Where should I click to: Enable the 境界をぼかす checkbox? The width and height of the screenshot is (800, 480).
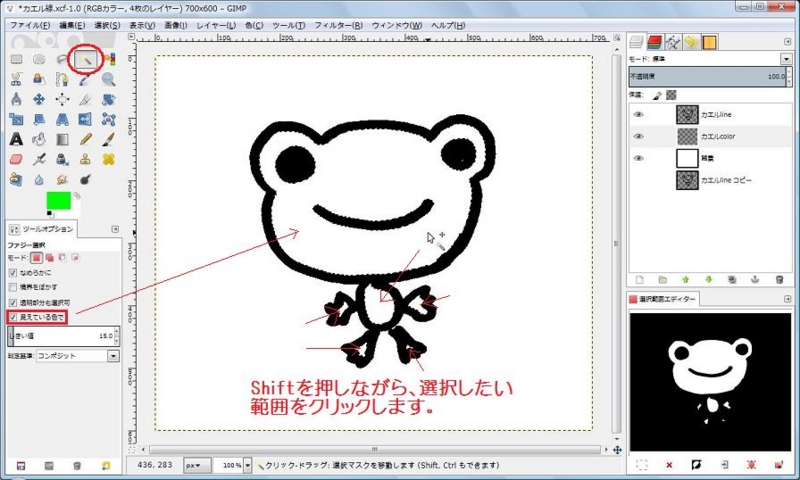pyautogui.click(x=13, y=287)
